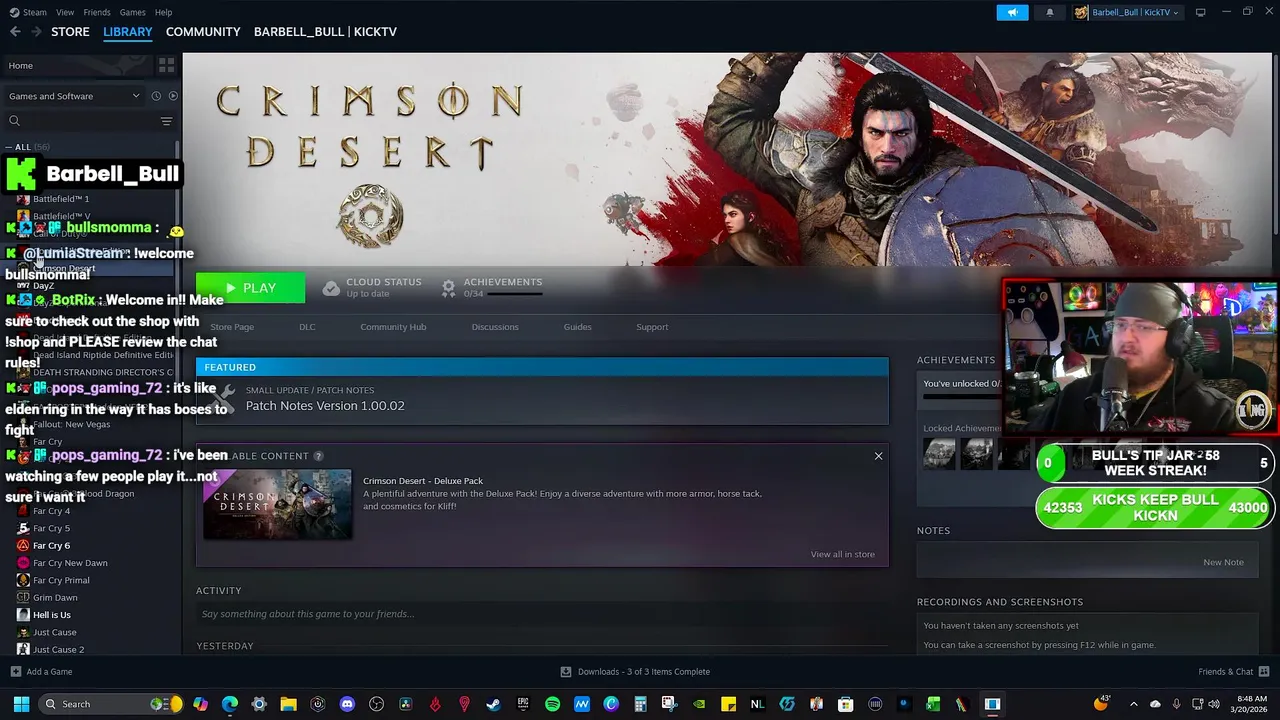Create a New Note
The width and height of the screenshot is (1280, 720).
click(1223, 562)
